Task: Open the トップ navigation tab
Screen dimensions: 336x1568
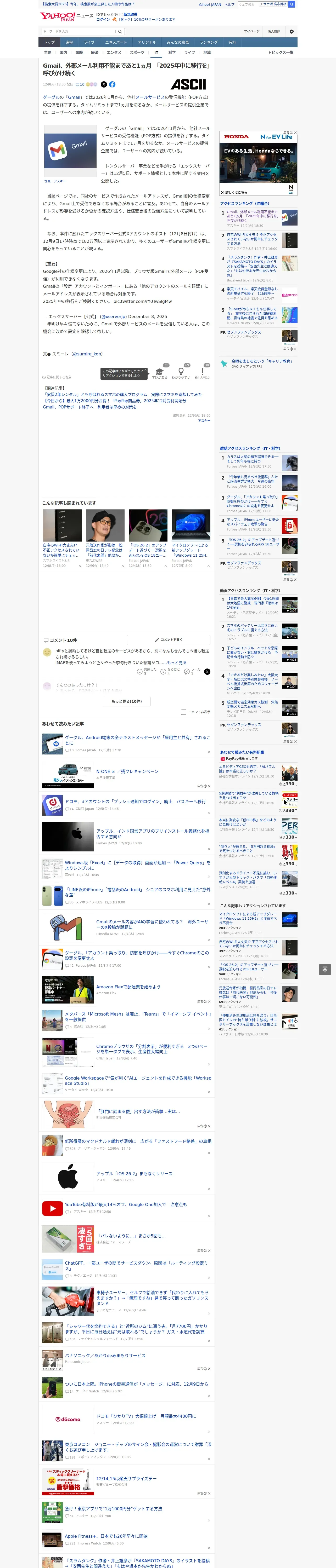Action: pyautogui.click(x=49, y=43)
